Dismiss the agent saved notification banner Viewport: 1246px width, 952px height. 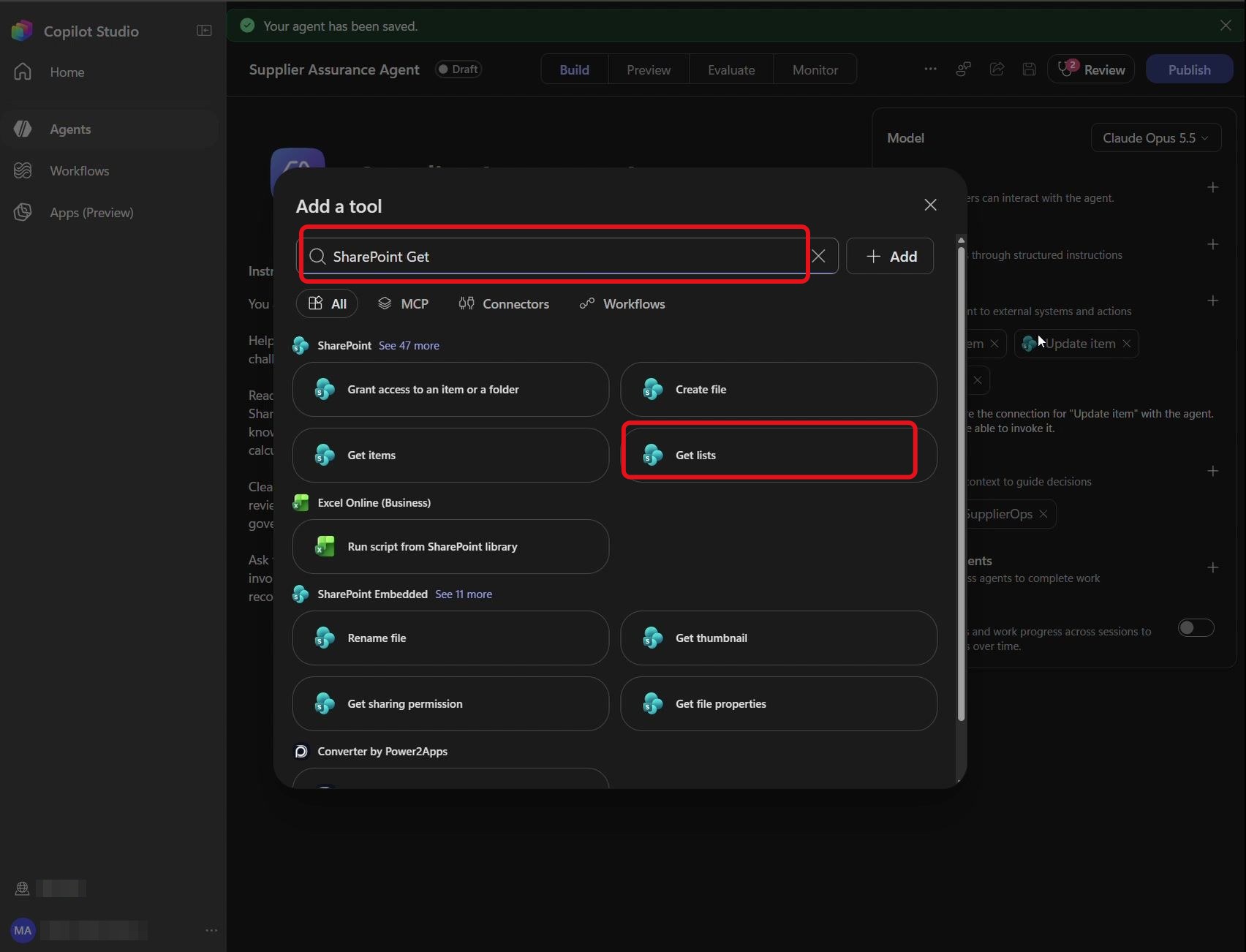pyautogui.click(x=1226, y=26)
